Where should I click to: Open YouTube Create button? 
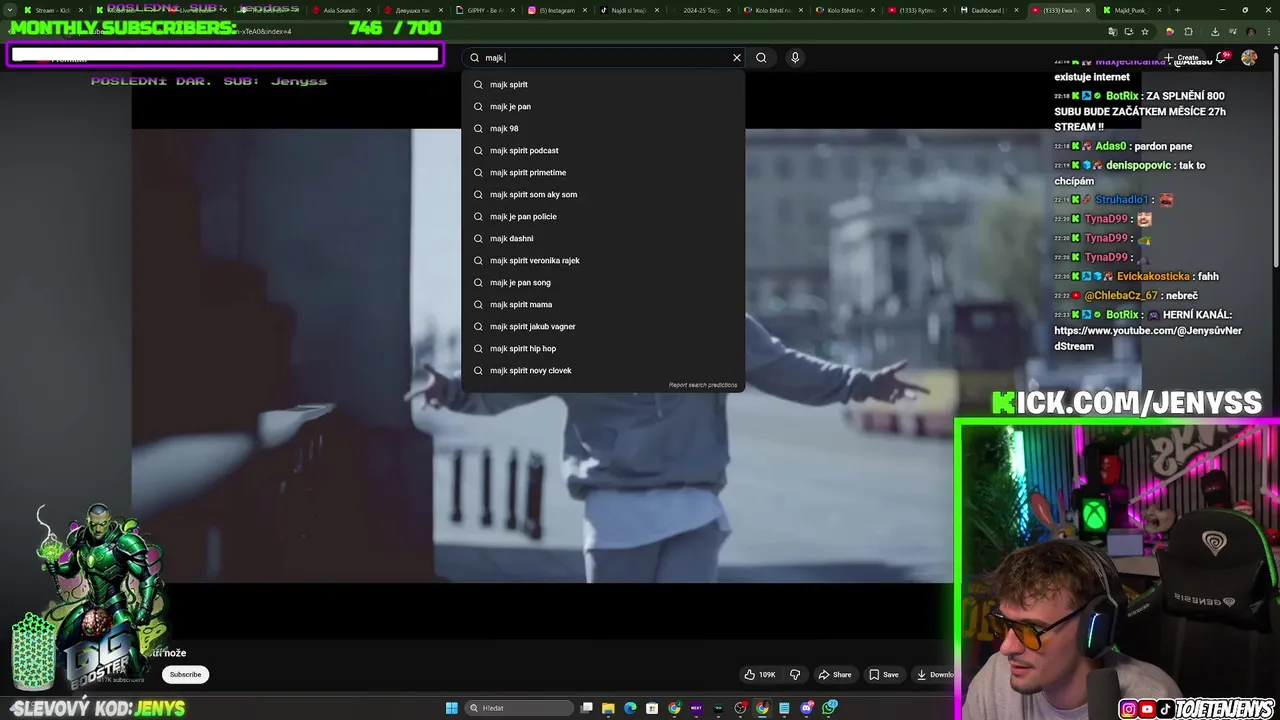[1182, 57]
